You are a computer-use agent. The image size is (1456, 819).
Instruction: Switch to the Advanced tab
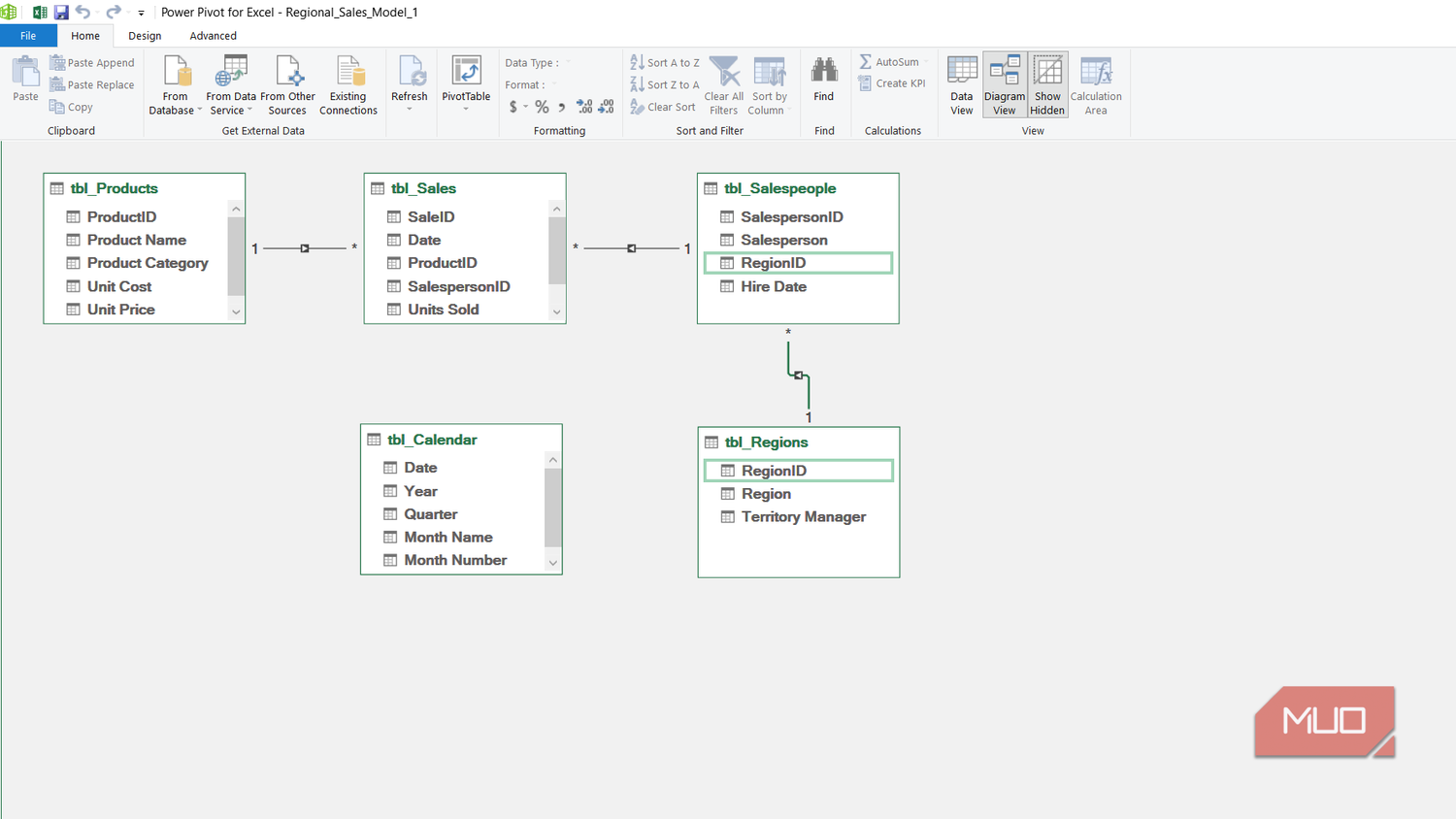213,36
